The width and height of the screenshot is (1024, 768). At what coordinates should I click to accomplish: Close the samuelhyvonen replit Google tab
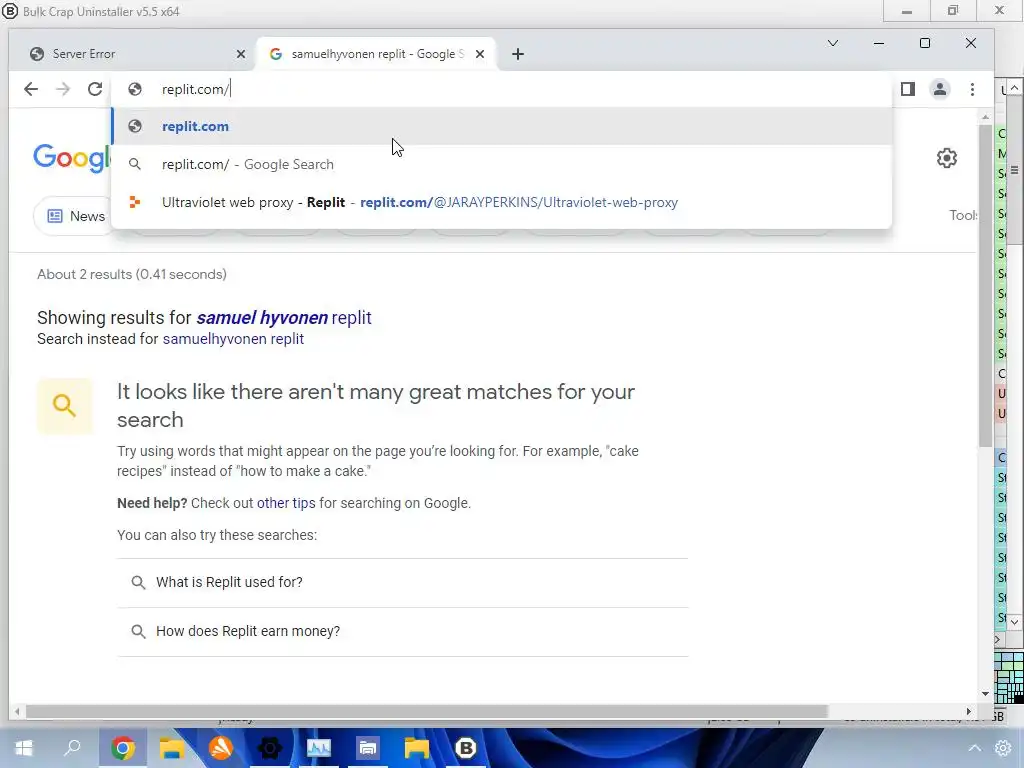pyautogui.click(x=480, y=54)
